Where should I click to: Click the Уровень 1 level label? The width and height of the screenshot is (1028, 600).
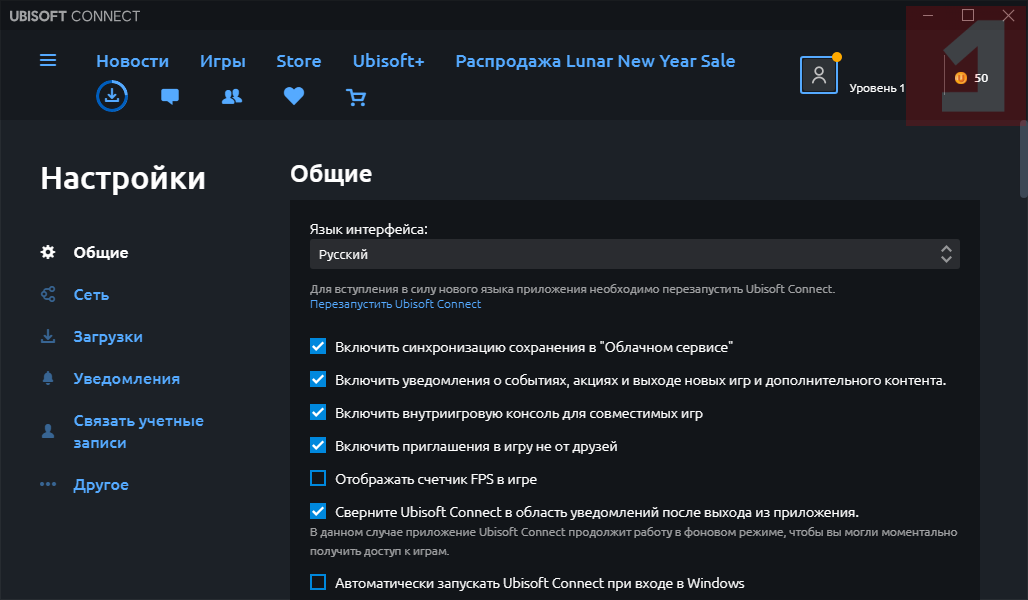(877, 88)
